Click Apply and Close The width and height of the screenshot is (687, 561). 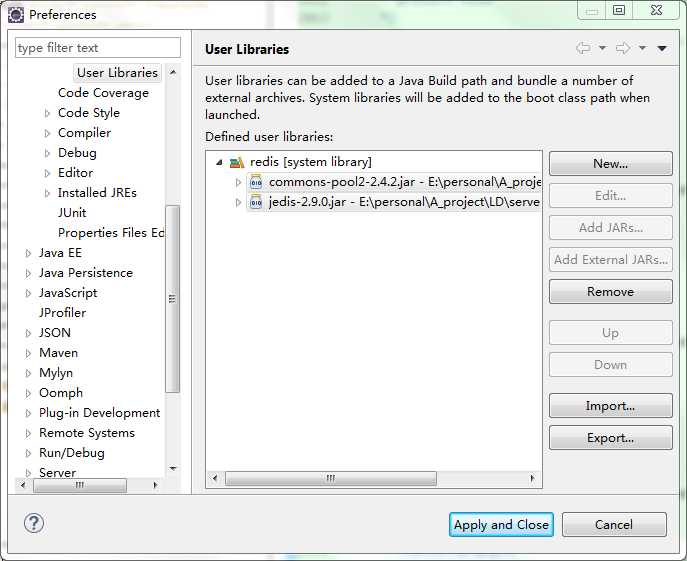(501, 525)
